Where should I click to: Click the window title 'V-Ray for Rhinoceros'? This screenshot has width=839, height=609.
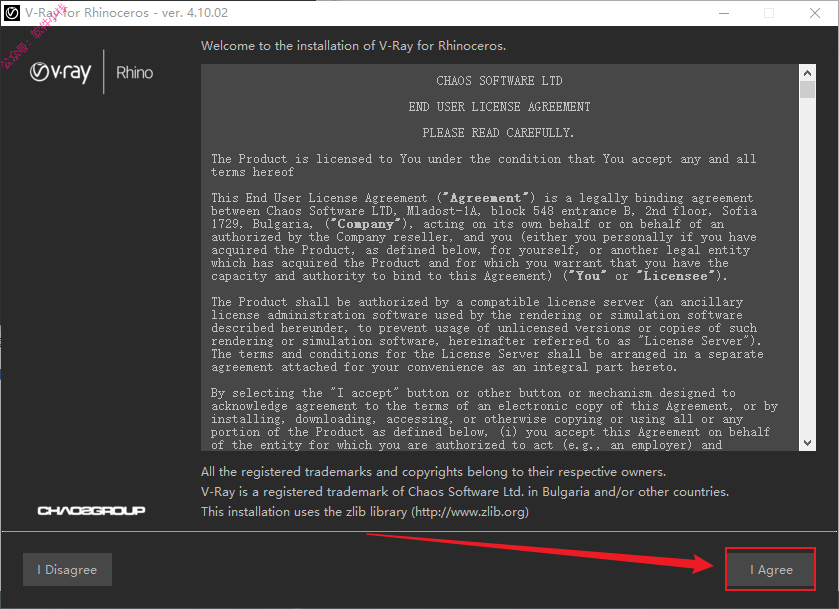click(127, 13)
